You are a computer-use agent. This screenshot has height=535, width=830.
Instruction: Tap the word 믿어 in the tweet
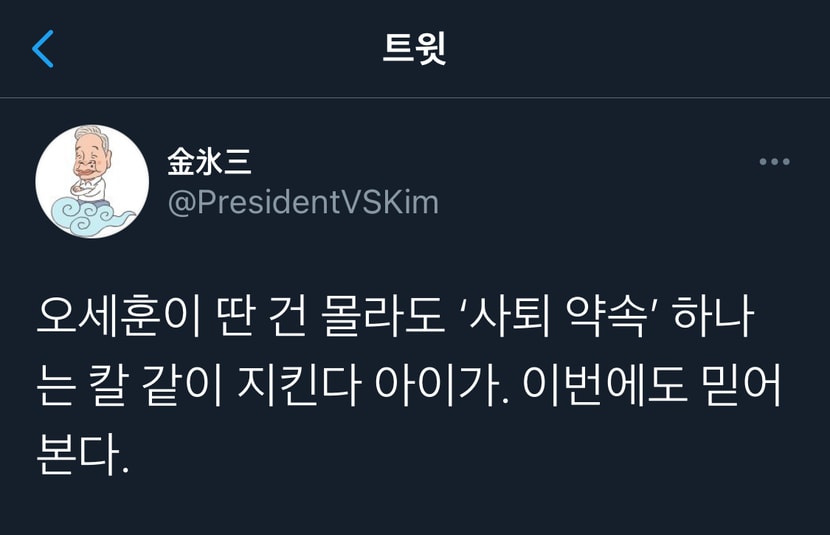pos(742,385)
